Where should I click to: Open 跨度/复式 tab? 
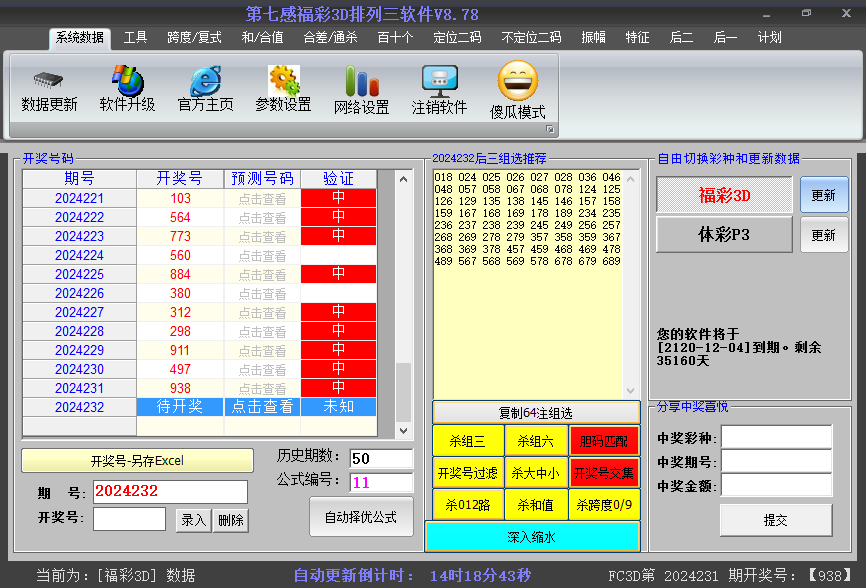click(x=194, y=38)
